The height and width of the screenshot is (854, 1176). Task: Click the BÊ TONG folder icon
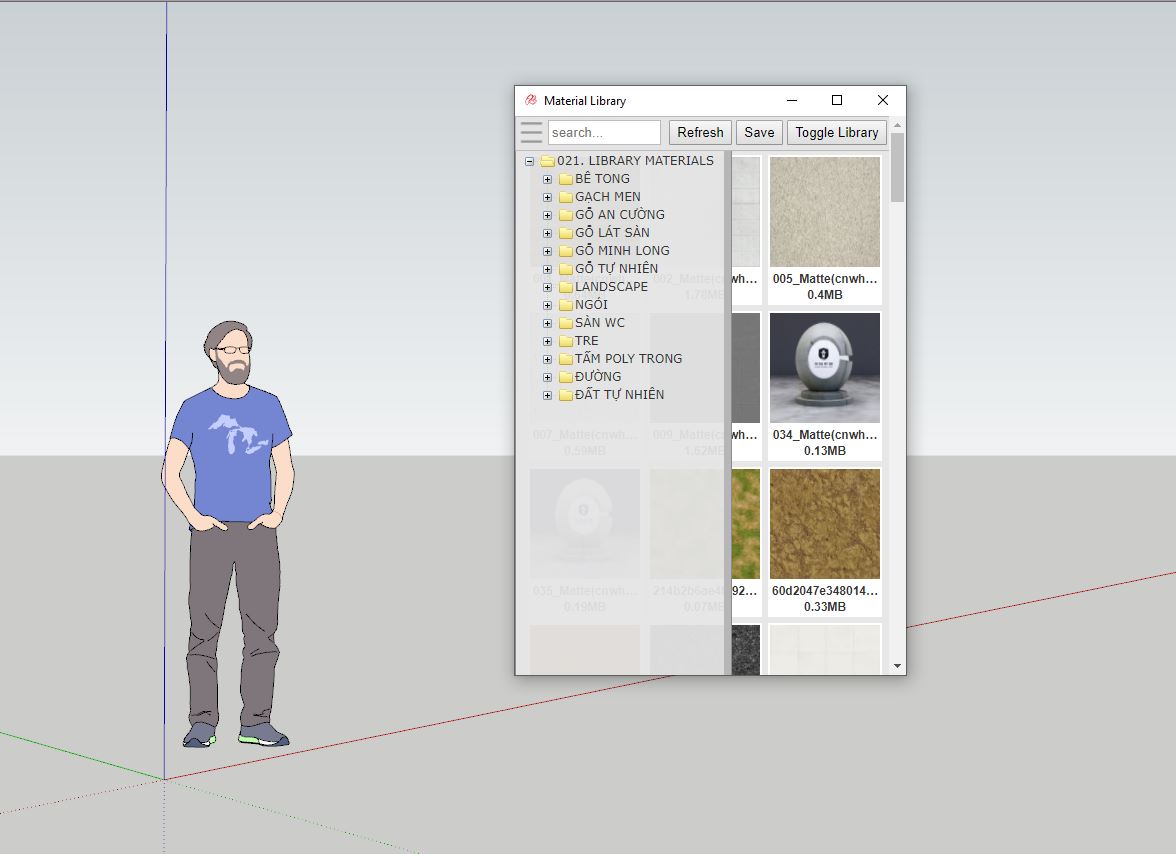pos(564,178)
